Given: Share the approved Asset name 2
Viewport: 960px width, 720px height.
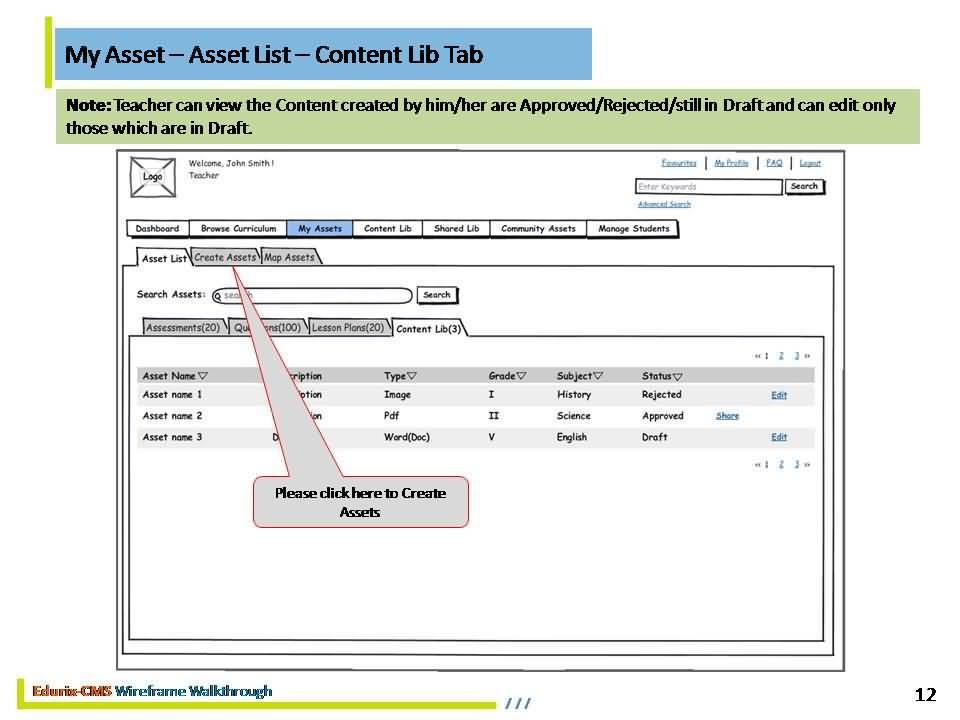Looking at the screenshot, I should pyautogui.click(x=727, y=416).
